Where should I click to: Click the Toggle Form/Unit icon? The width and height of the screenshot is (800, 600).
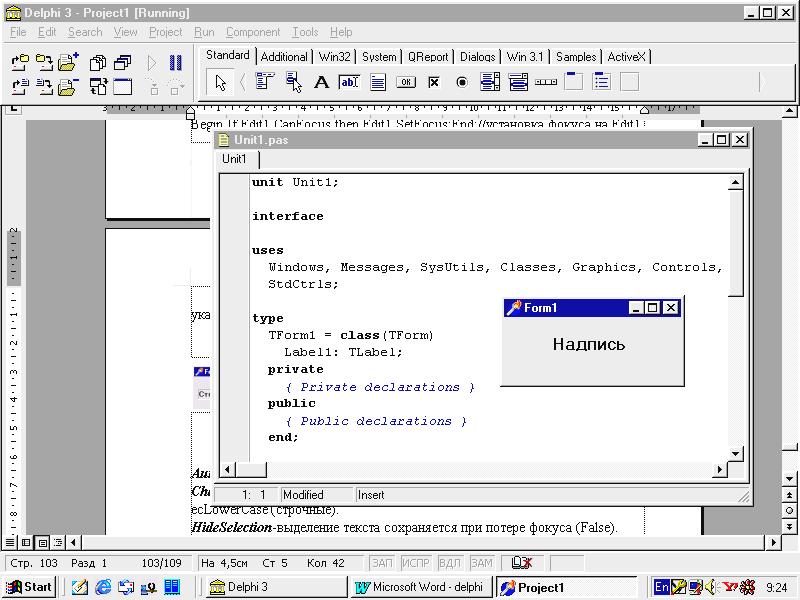coord(98,87)
